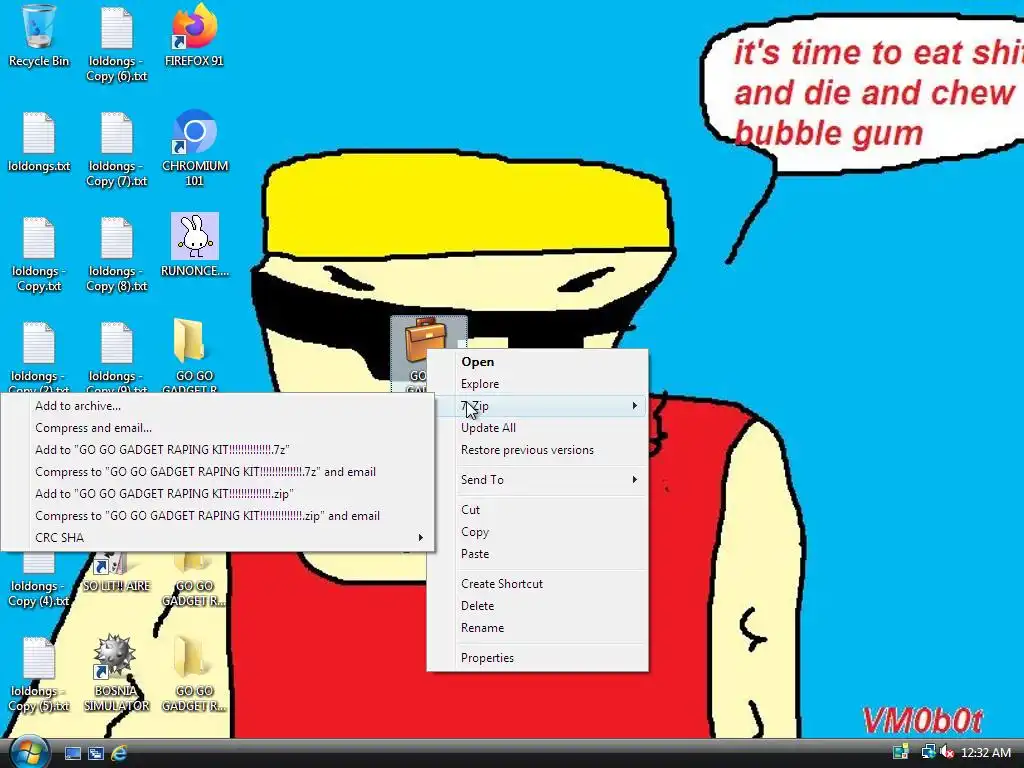
Task: Expand the Send To submenu arrow
Action: pyautogui.click(x=634, y=479)
